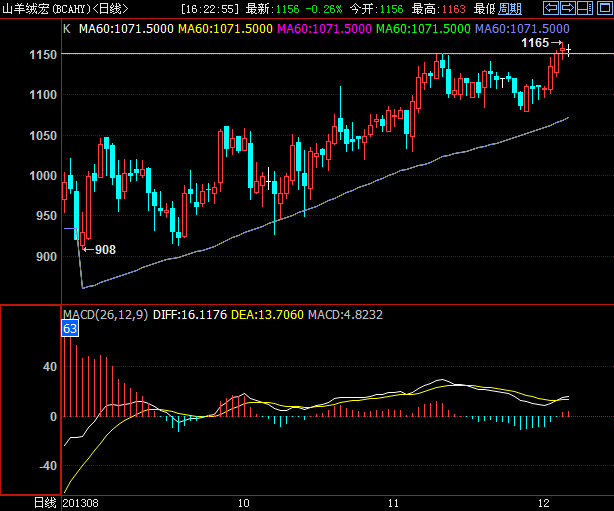
Task: Click the DIFF:16.1176 value
Action: tap(190, 314)
